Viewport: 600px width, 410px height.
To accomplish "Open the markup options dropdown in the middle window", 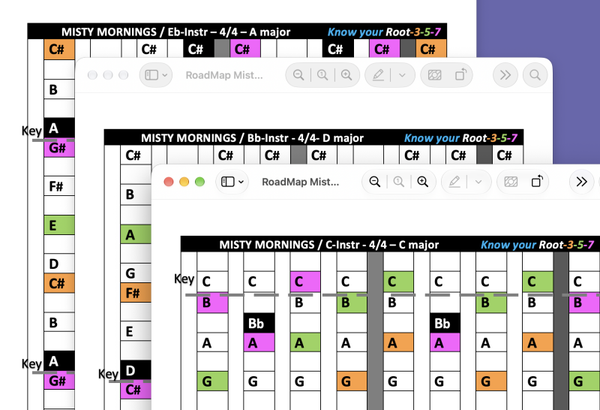I will tap(402, 75).
